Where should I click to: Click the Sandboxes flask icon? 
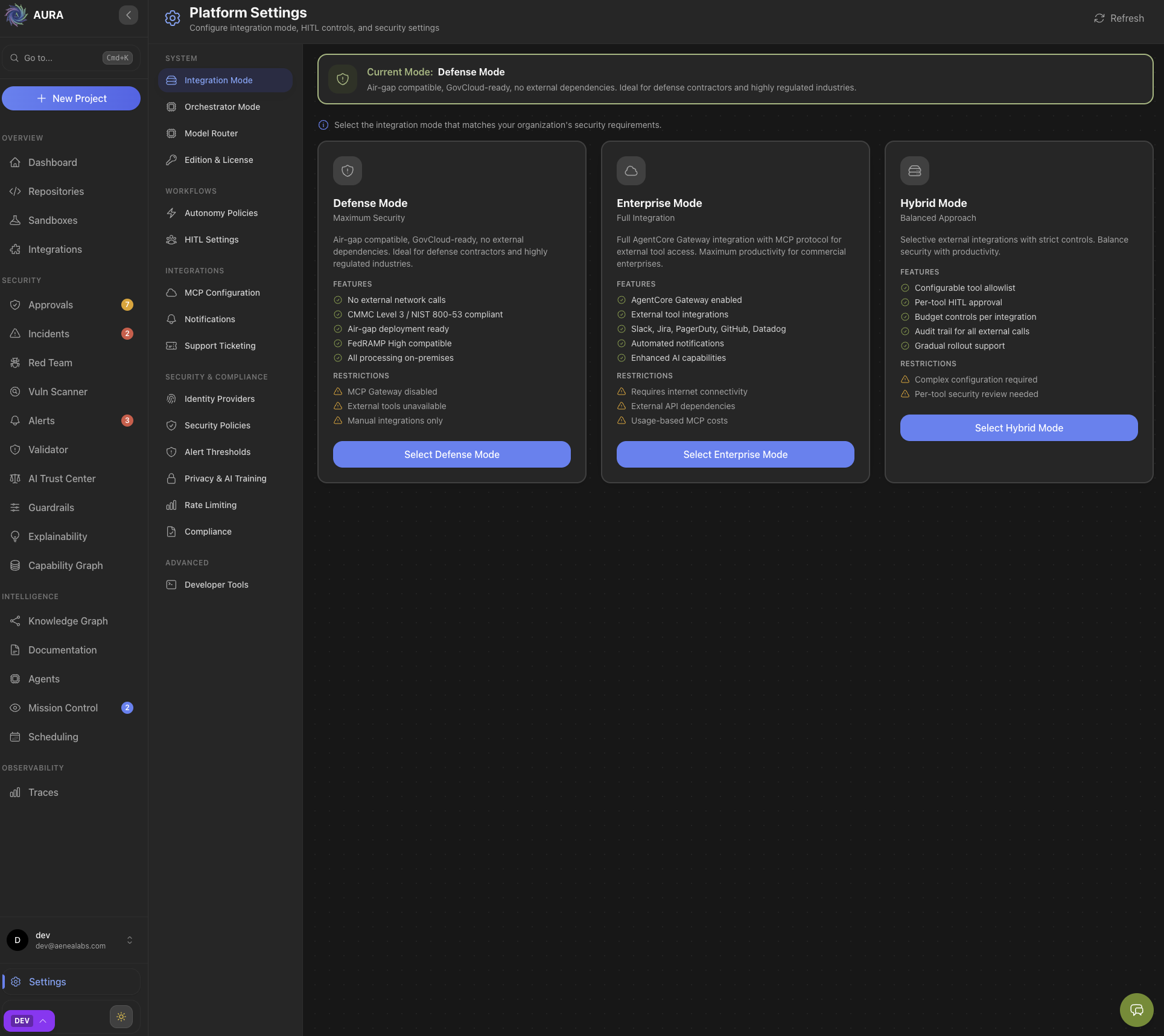point(15,220)
